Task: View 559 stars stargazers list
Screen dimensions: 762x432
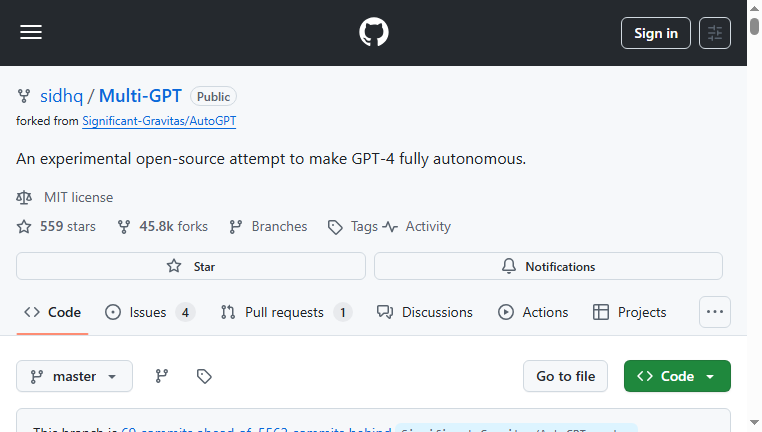Action: pos(56,226)
